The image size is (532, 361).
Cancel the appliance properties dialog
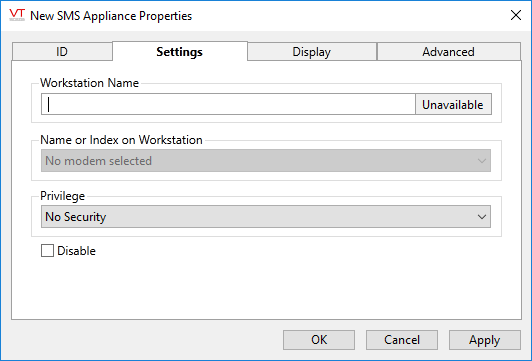tap(402, 340)
